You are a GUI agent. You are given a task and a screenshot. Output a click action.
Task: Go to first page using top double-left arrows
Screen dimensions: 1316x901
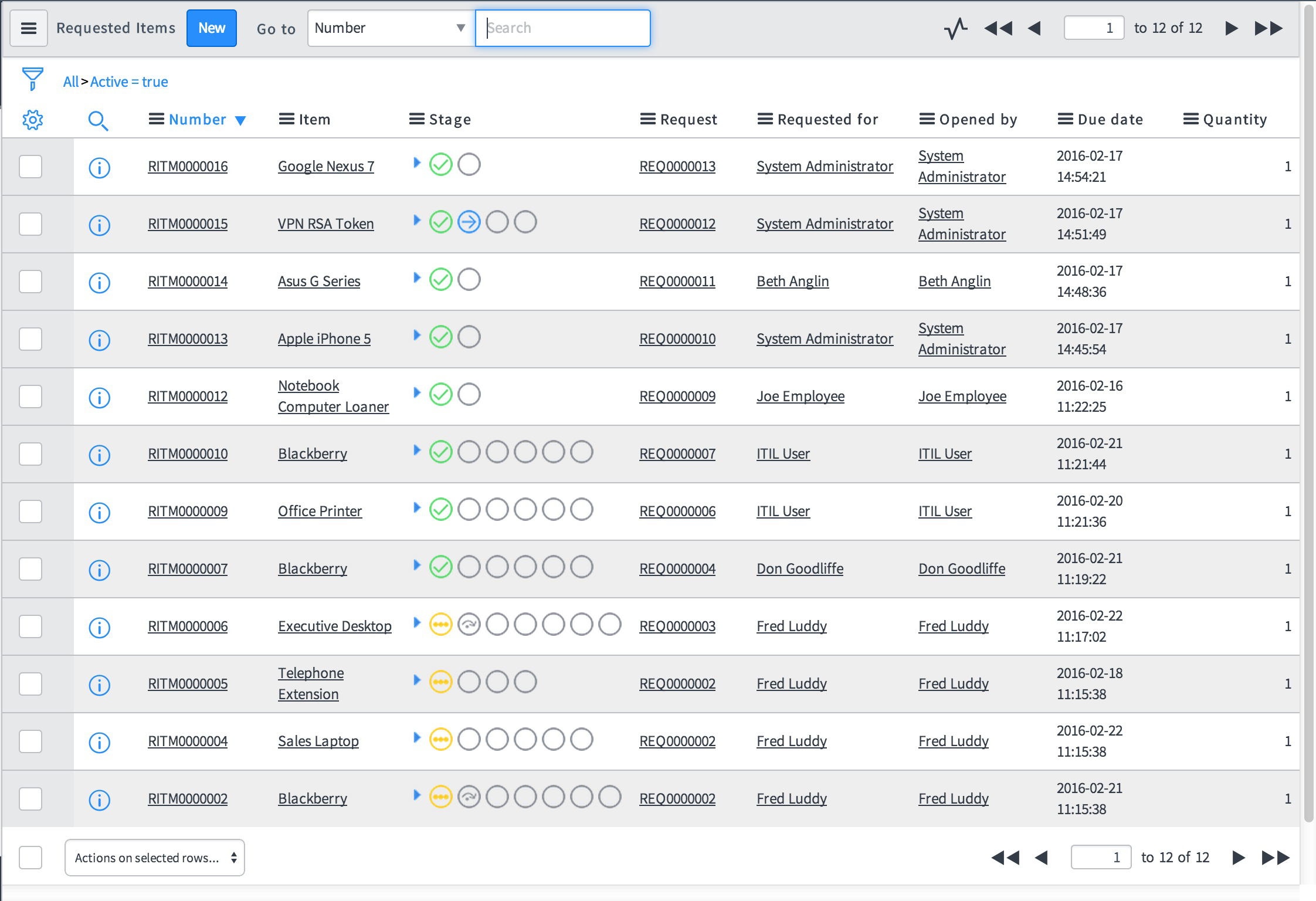998,28
